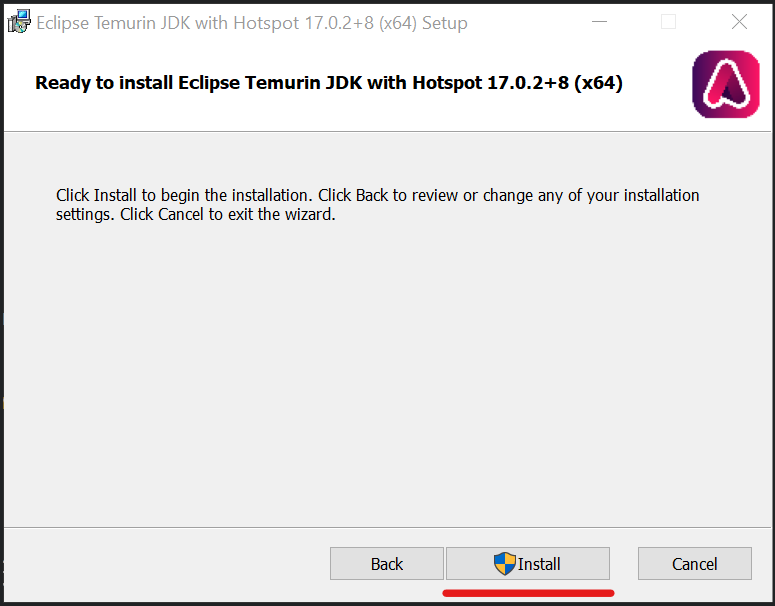Image resolution: width=775 pixels, height=606 pixels.
Task: Minimize the Temurin Setup window
Action: coord(599,22)
